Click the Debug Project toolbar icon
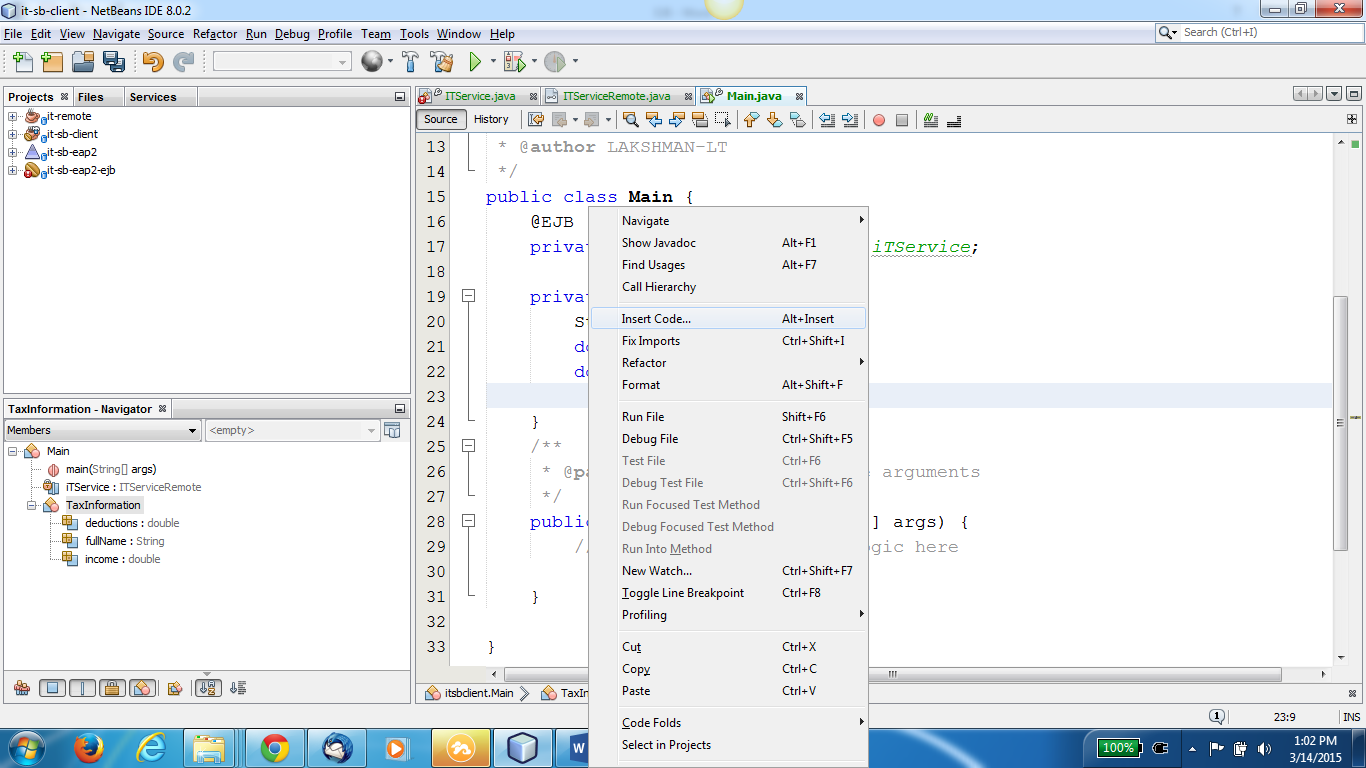The width and height of the screenshot is (1366, 768). click(x=514, y=62)
